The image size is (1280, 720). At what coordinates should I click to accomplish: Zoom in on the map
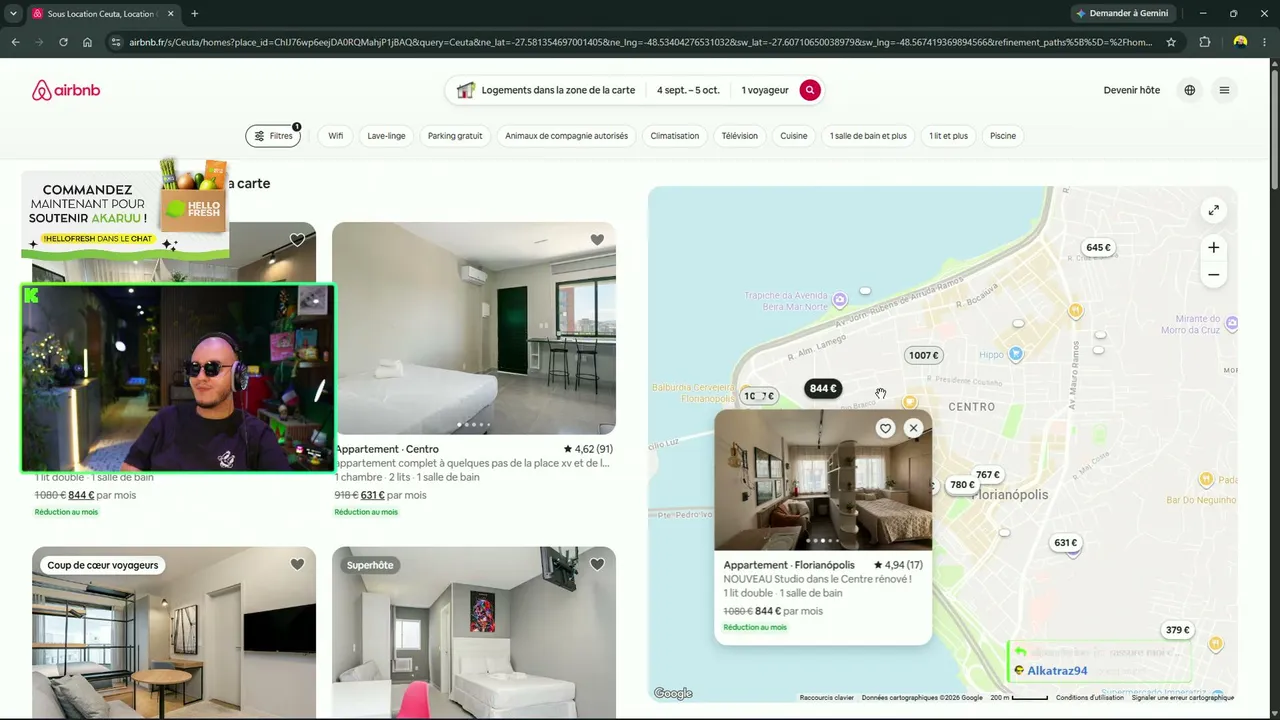pos(1213,247)
